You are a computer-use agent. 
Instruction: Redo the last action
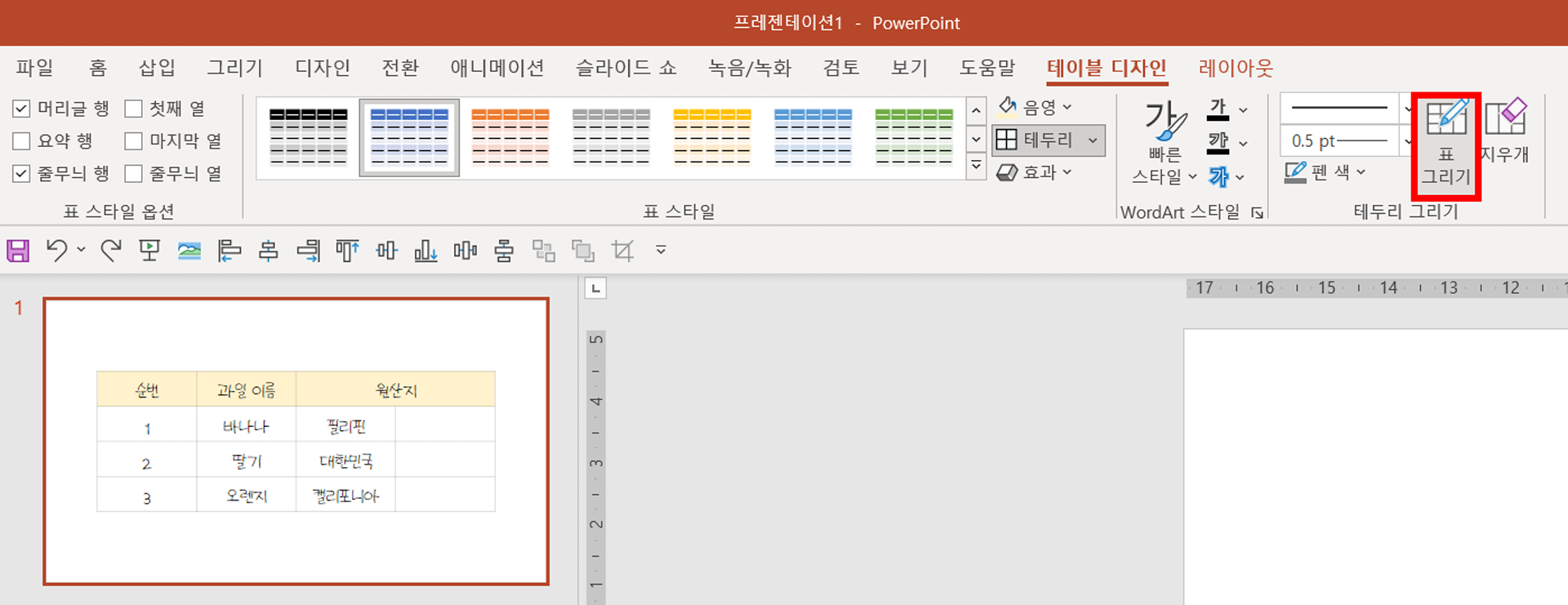click(110, 251)
